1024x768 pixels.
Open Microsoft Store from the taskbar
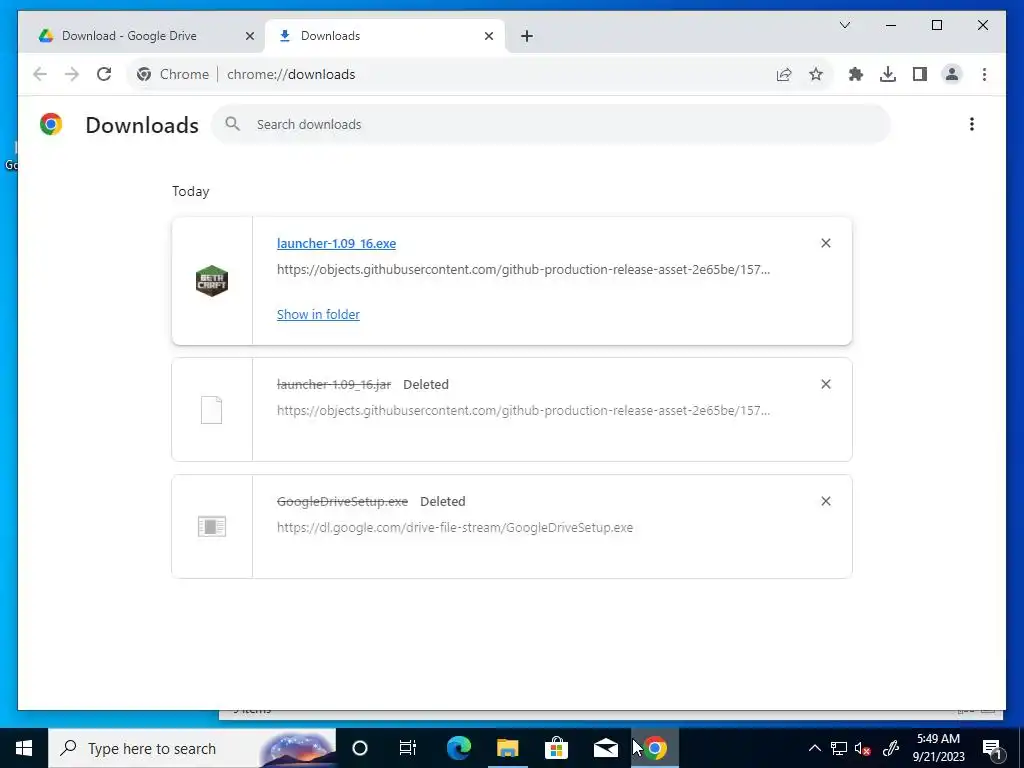(x=556, y=748)
